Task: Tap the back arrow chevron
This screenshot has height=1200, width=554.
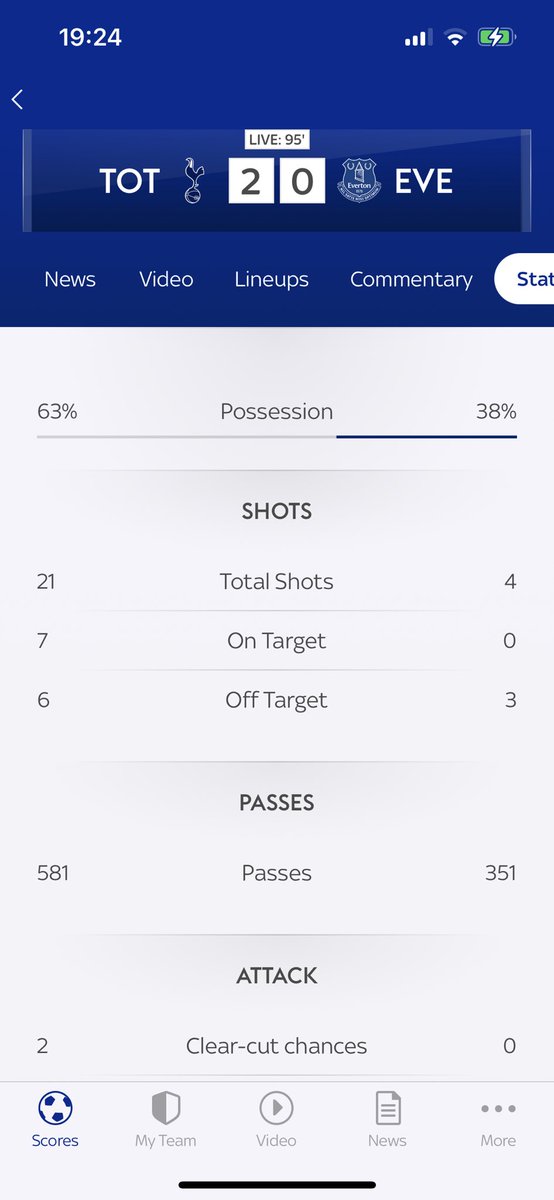Action: coord(17,99)
